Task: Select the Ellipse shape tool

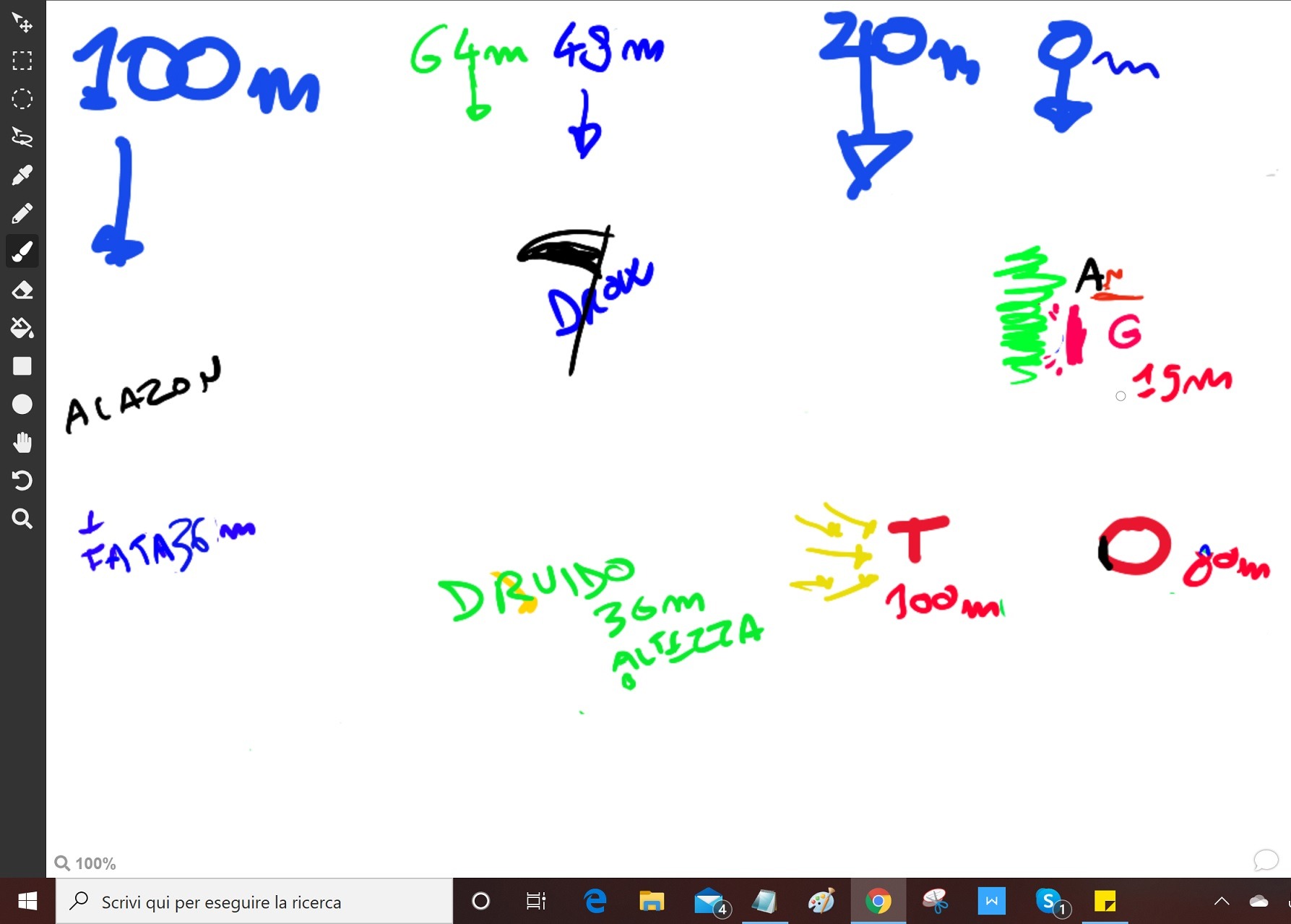Action: coord(22,405)
